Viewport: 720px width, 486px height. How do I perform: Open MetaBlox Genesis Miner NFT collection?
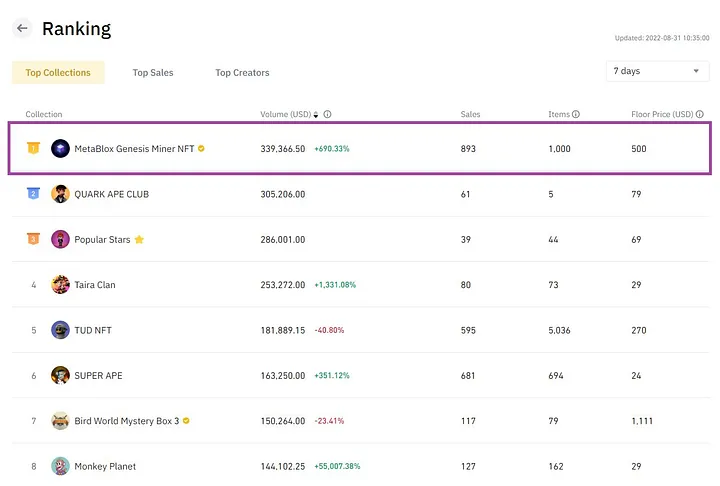click(x=134, y=149)
